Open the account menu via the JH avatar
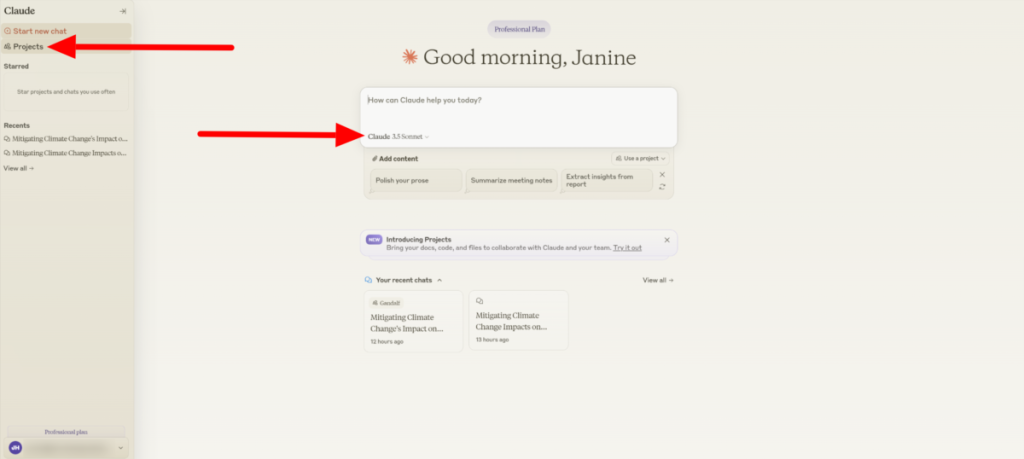 click(15, 448)
